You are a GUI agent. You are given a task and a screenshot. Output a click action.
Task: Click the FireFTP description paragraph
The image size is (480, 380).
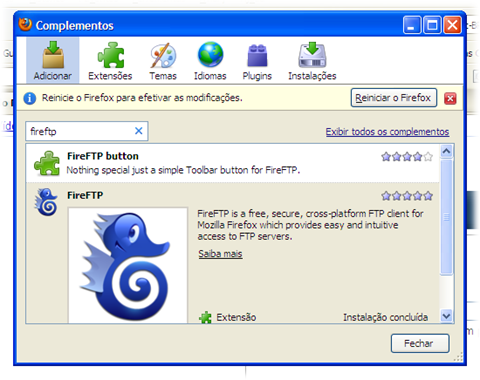pyautogui.click(x=311, y=225)
